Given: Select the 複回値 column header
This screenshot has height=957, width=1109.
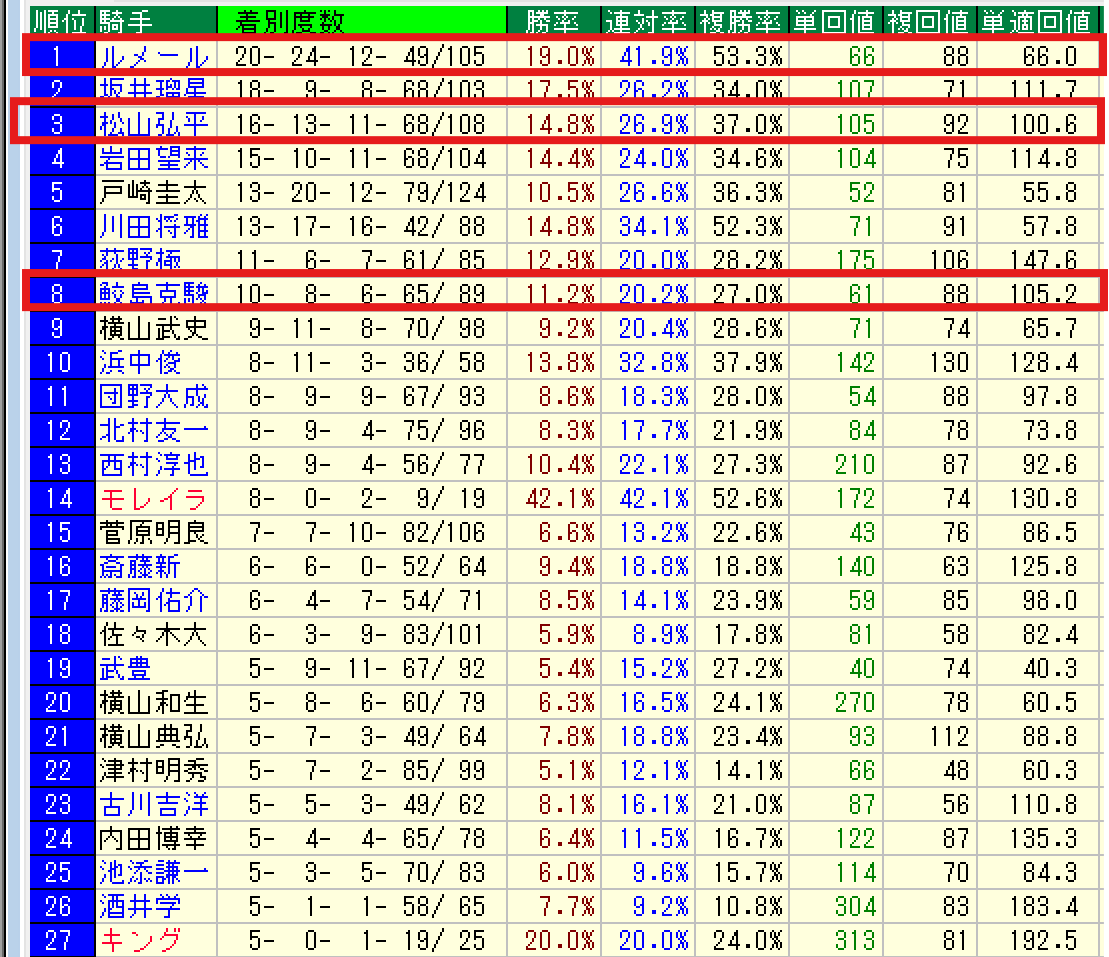Looking at the screenshot, I should [928, 20].
